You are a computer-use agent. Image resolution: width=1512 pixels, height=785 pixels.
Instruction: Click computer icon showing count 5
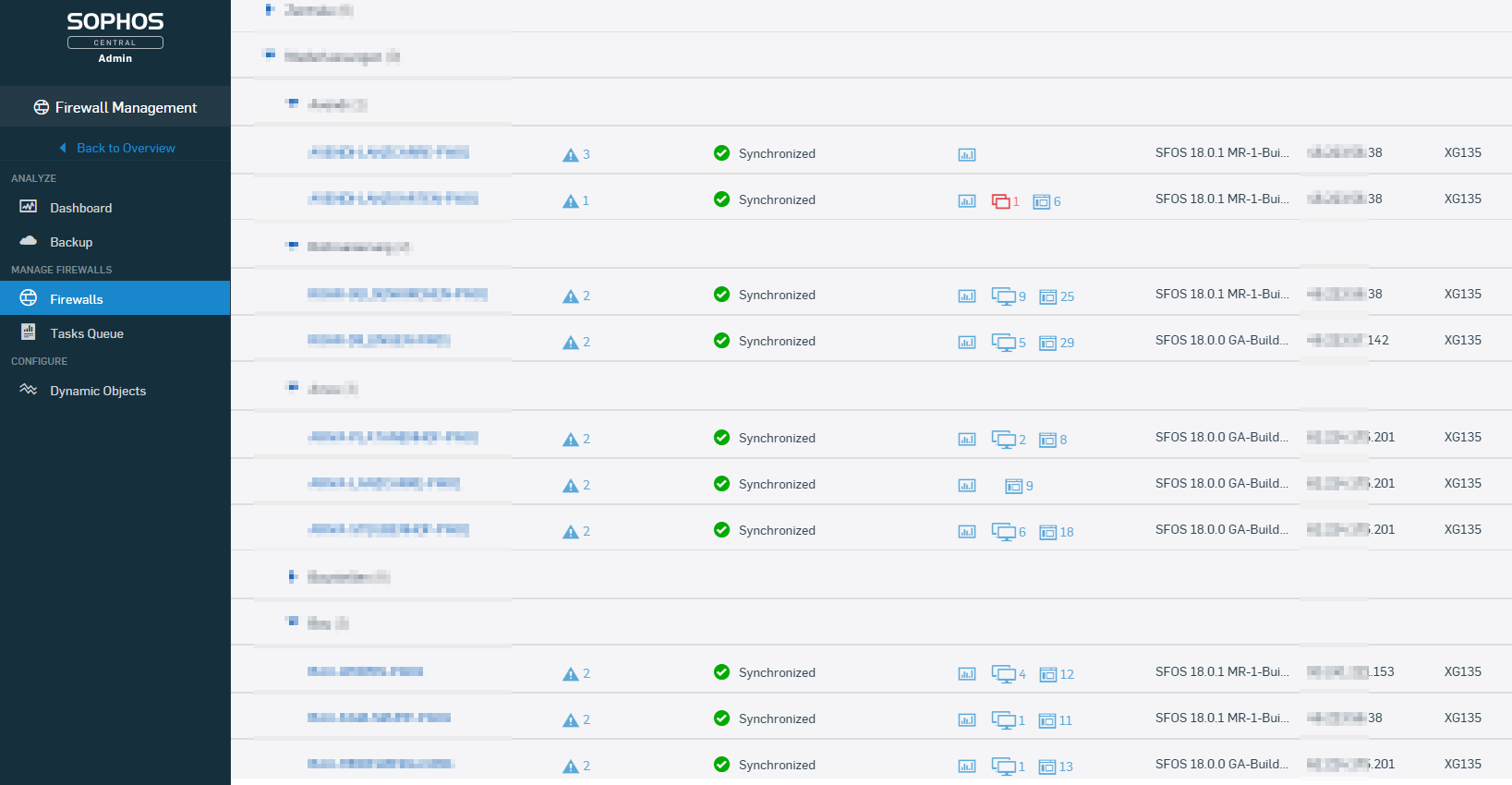pos(1003,343)
